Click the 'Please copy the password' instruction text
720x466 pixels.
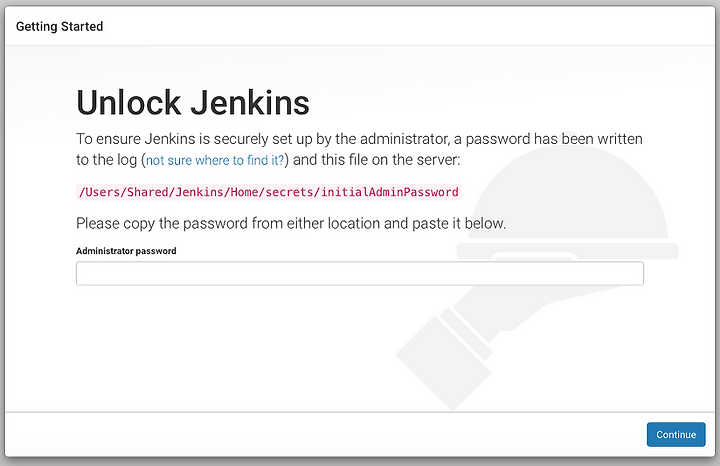tap(291, 224)
